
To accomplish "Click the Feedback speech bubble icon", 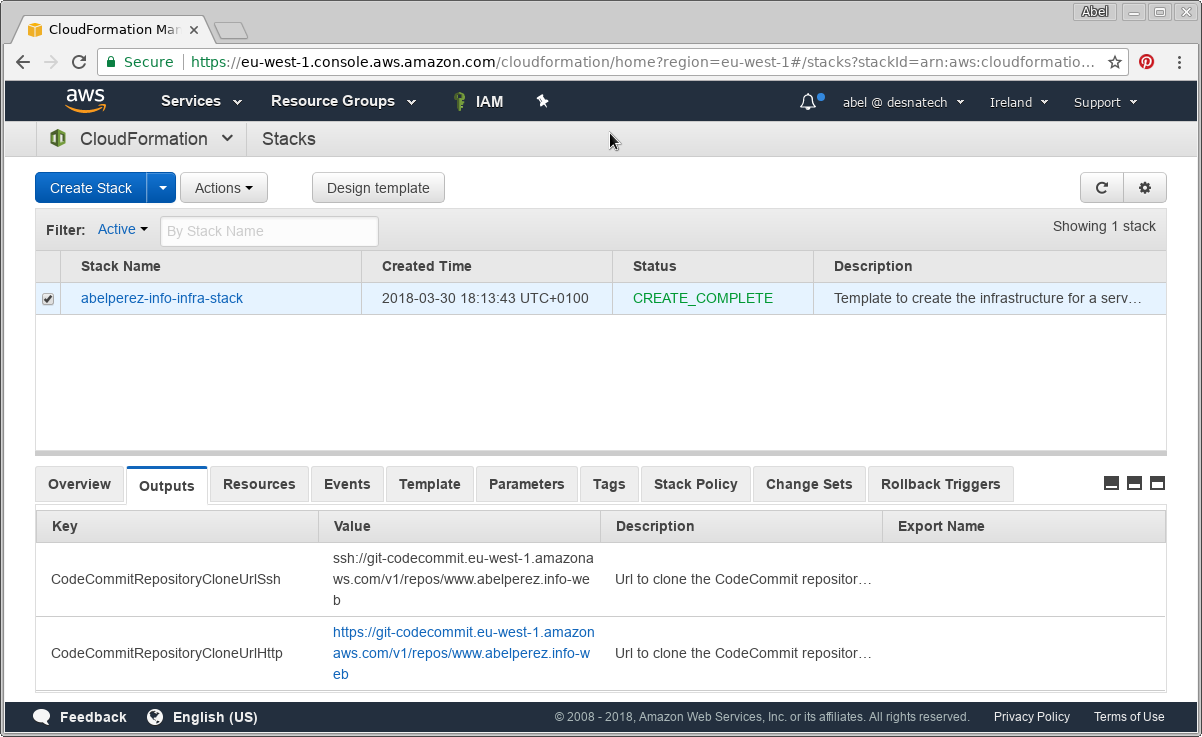I will pos(42,717).
